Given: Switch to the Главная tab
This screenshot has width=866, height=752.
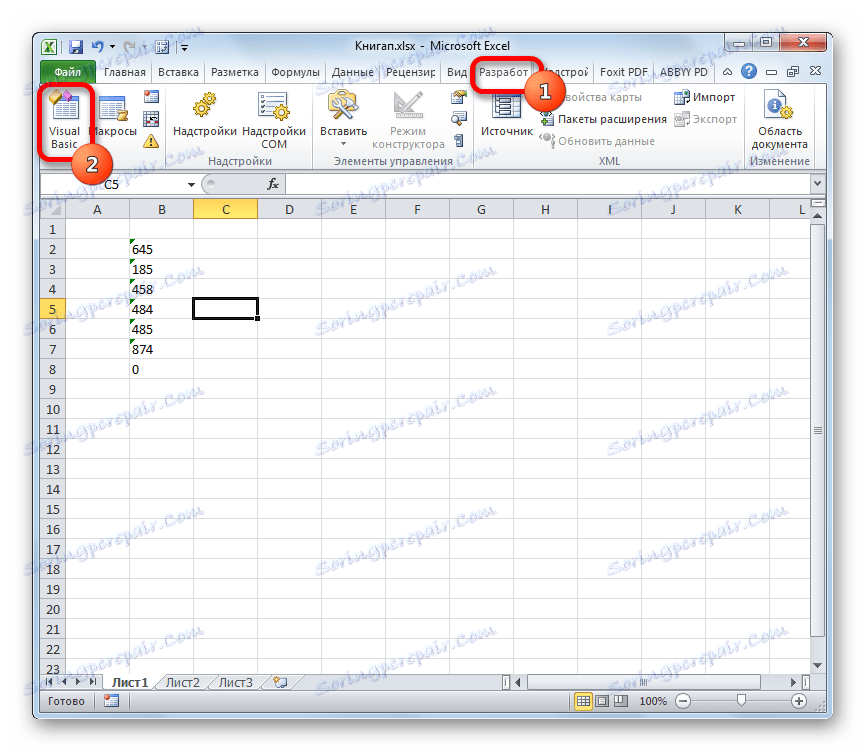Looking at the screenshot, I should coord(125,72).
